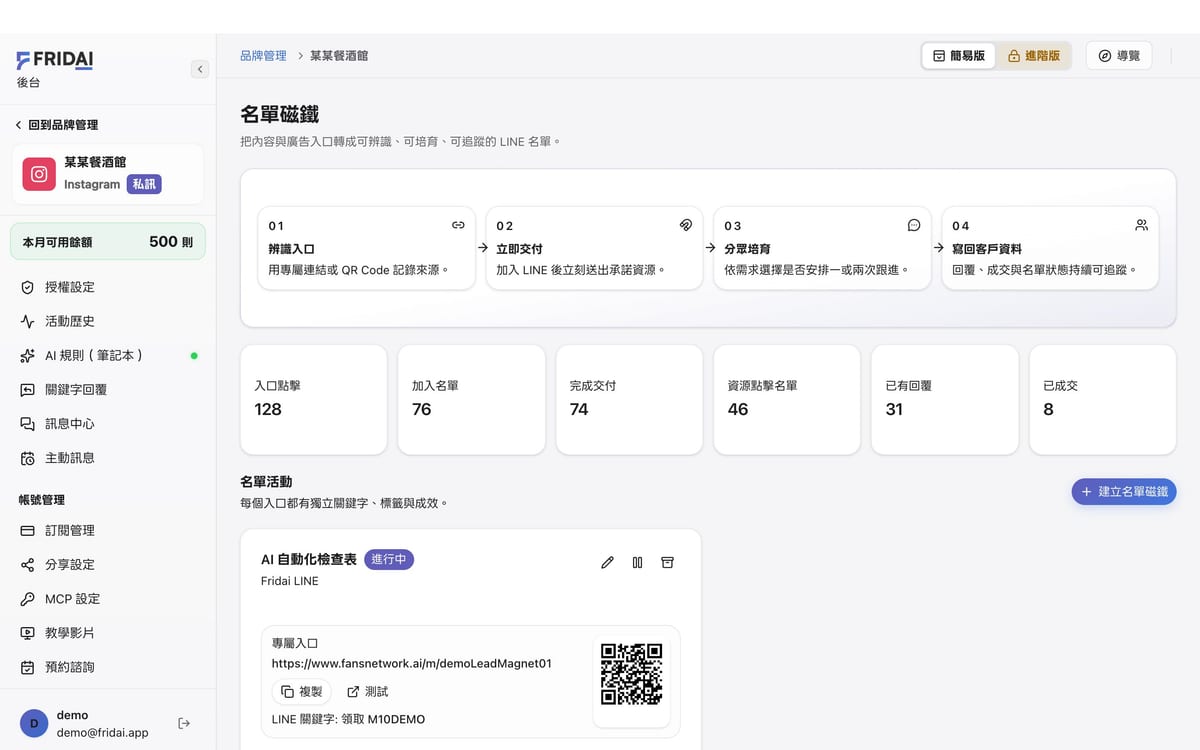Screen dimensions: 1200x750
Task: Click the 某某餐酒館 brand card
Action: coord(108,174)
